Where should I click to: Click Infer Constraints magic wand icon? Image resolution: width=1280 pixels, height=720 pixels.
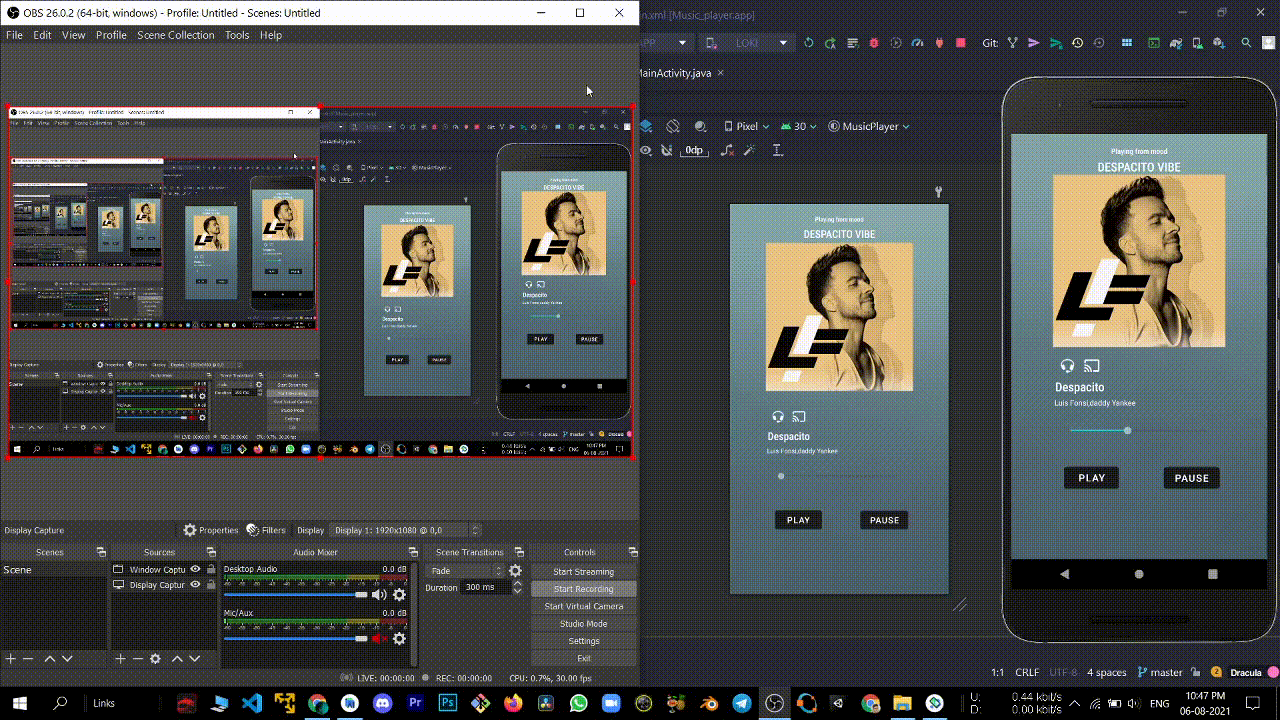click(x=748, y=150)
